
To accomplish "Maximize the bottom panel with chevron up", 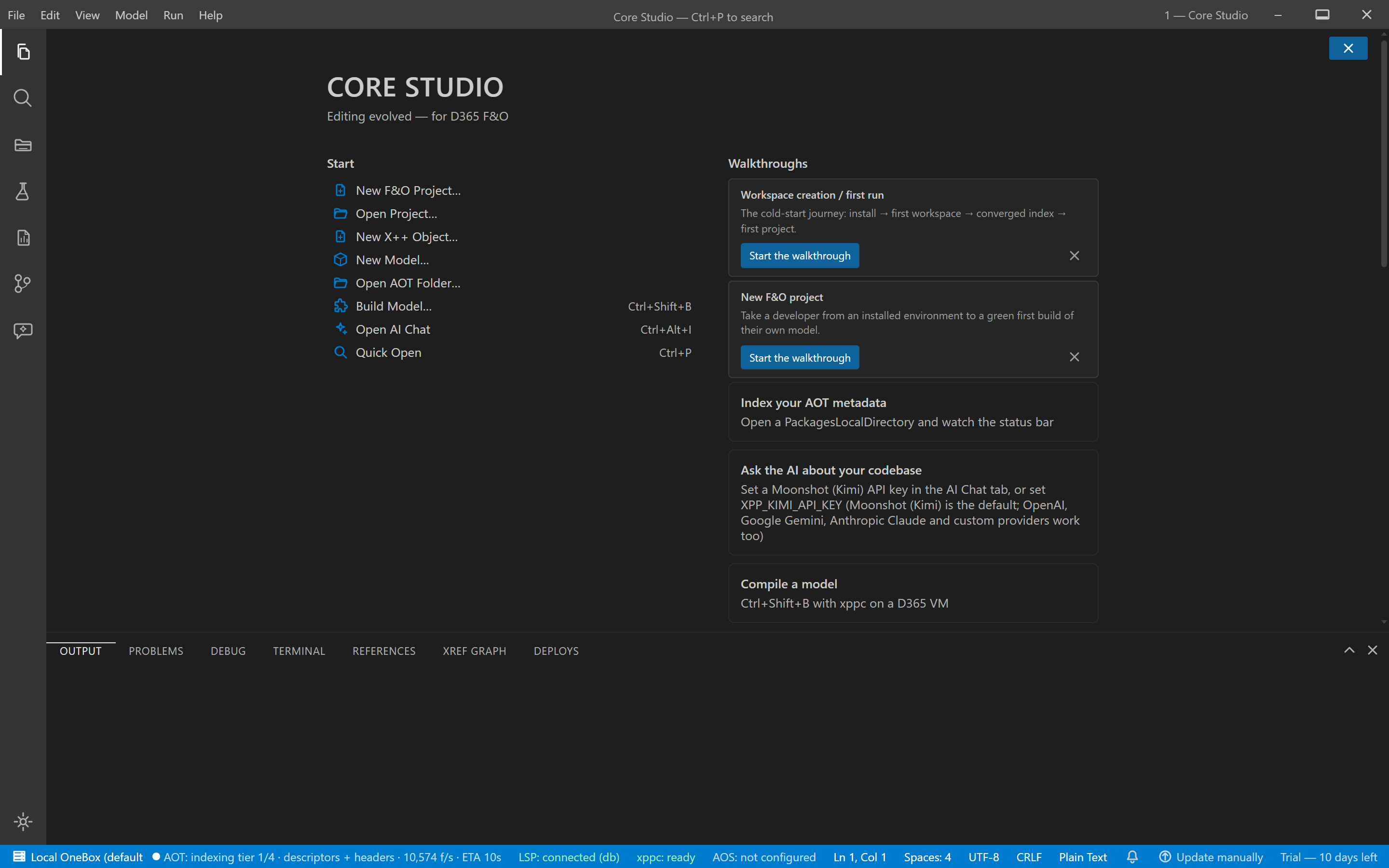I will pyautogui.click(x=1349, y=650).
